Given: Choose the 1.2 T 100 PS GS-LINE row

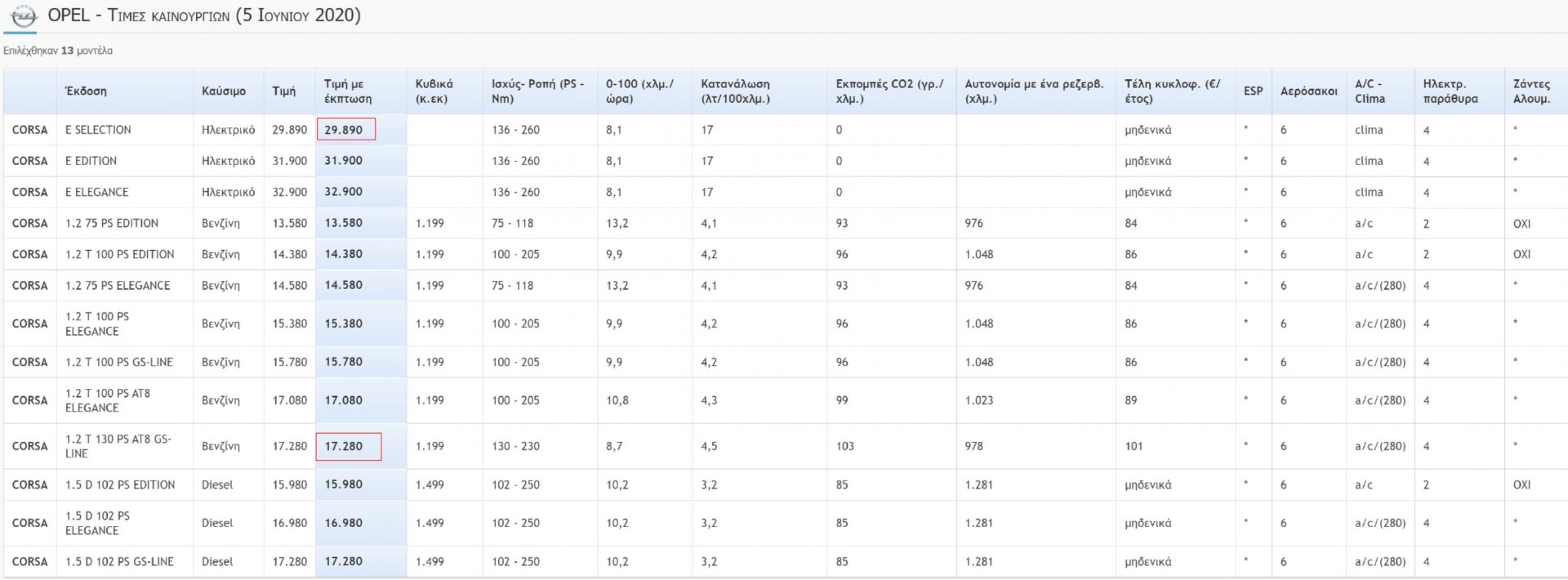Looking at the screenshot, I should click(119, 362).
